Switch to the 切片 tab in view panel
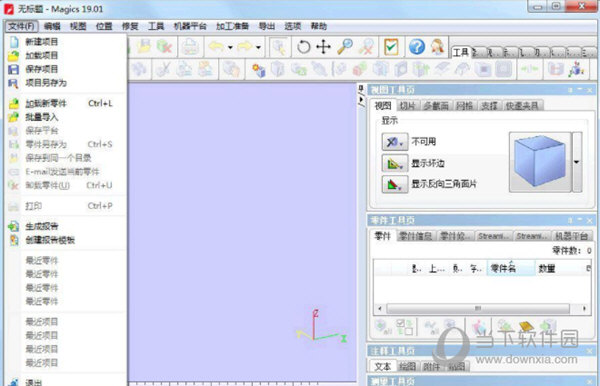 (407, 106)
